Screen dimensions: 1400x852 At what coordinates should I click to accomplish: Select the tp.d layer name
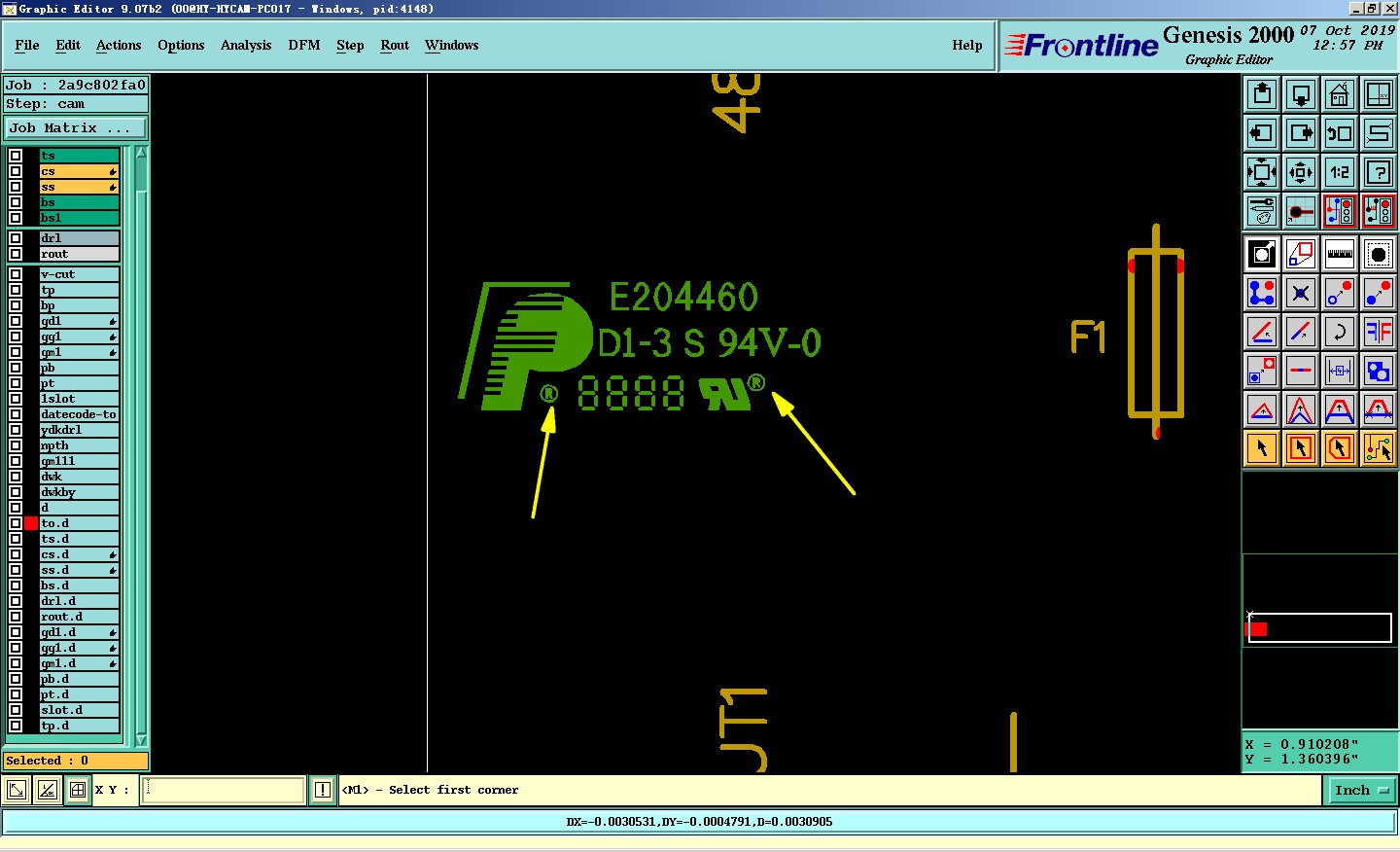(79, 726)
